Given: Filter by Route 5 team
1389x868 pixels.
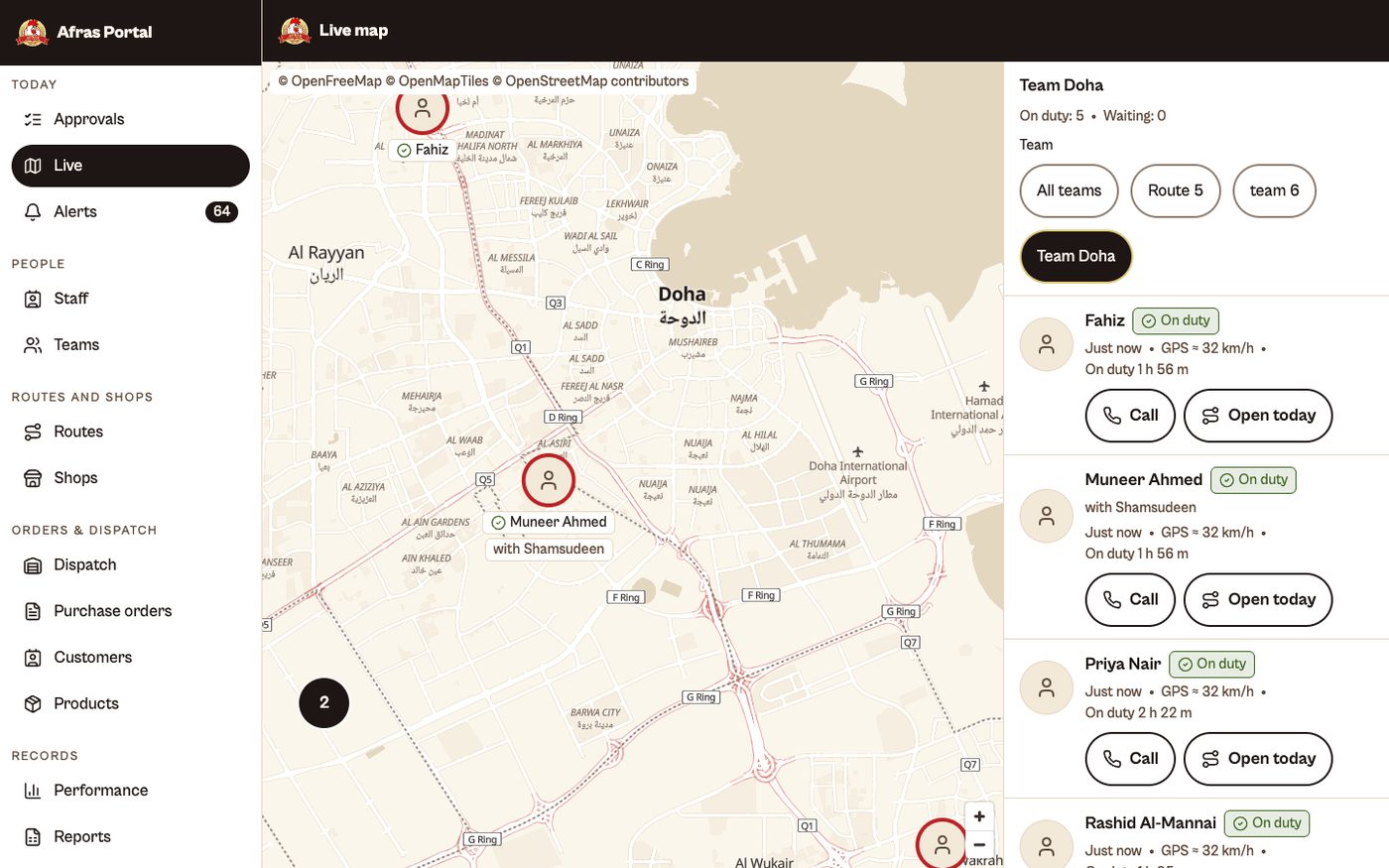Looking at the screenshot, I should (1175, 190).
